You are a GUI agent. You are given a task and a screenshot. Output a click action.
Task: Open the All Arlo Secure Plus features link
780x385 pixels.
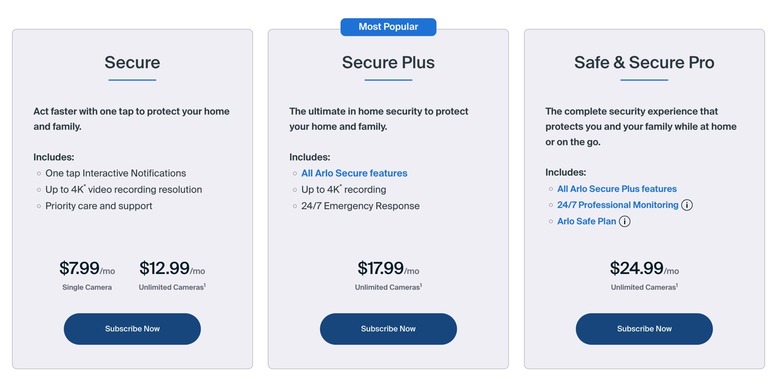pos(617,189)
